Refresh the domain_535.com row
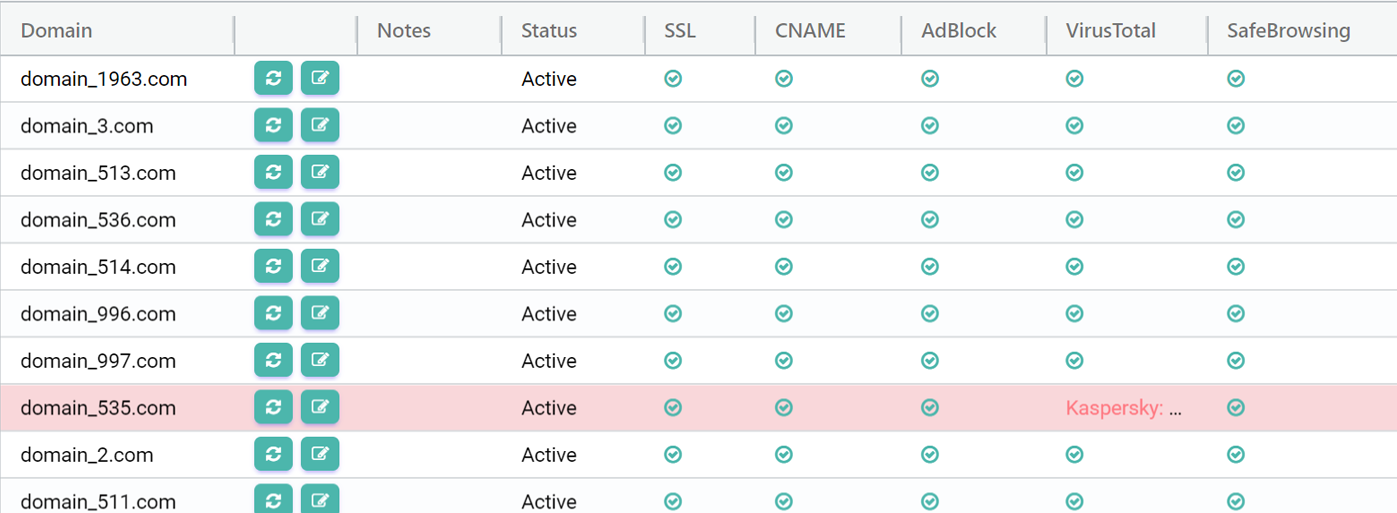The image size is (1397, 513). pos(273,407)
